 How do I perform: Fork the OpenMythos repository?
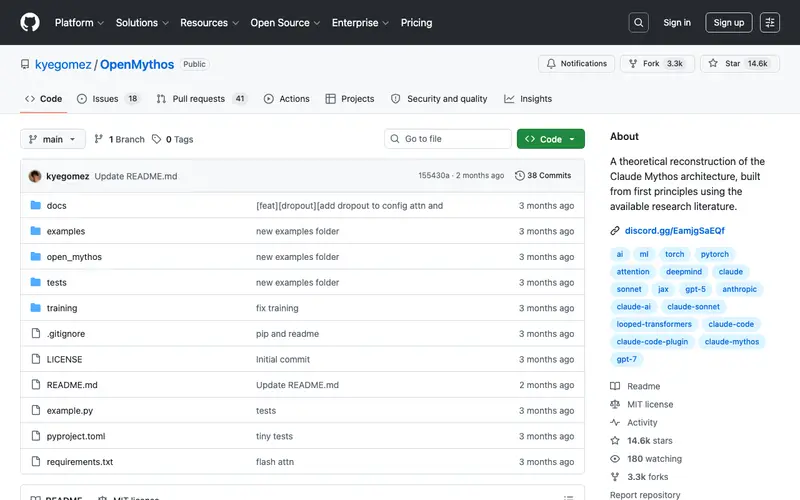(x=657, y=64)
